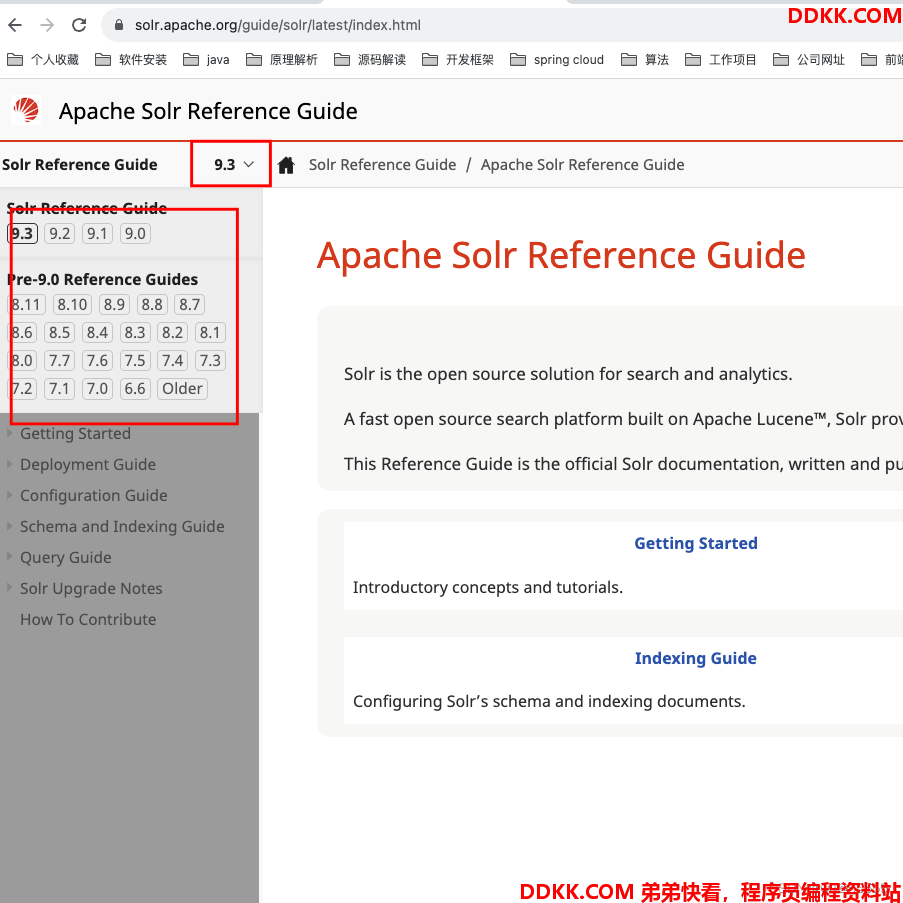Click the home icon in breadcrumbs
The height and width of the screenshot is (903, 903).
286,165
